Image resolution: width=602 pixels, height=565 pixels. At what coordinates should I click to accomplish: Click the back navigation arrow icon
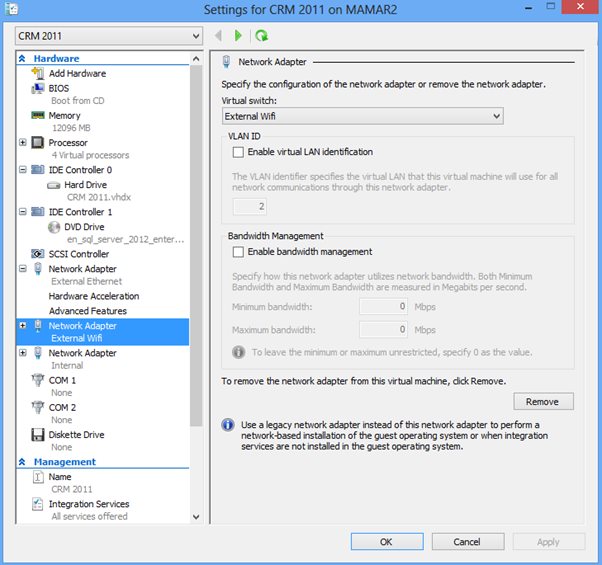[x=219, y=36]
